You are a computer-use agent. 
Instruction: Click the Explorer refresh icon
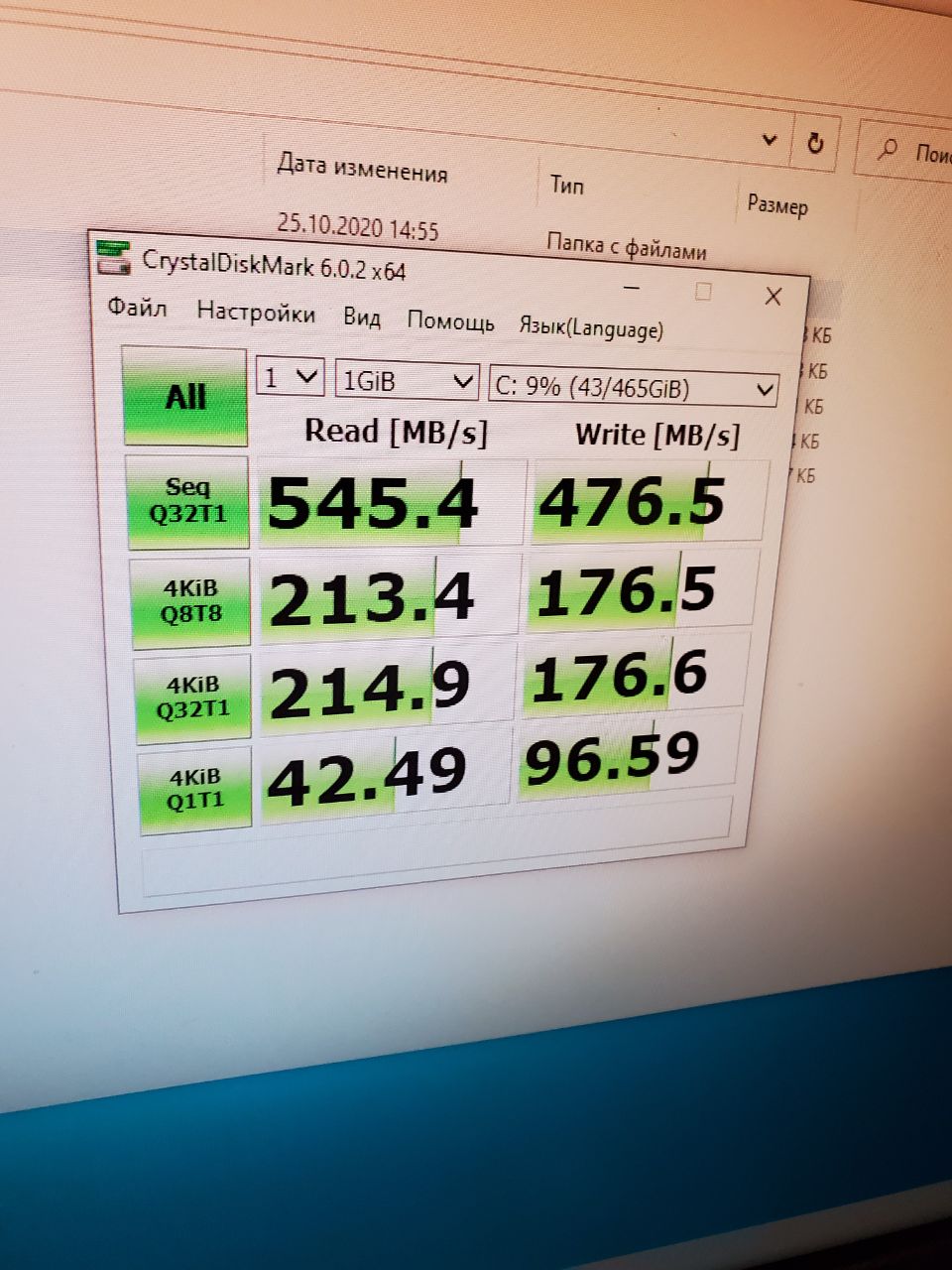(816, 144)
